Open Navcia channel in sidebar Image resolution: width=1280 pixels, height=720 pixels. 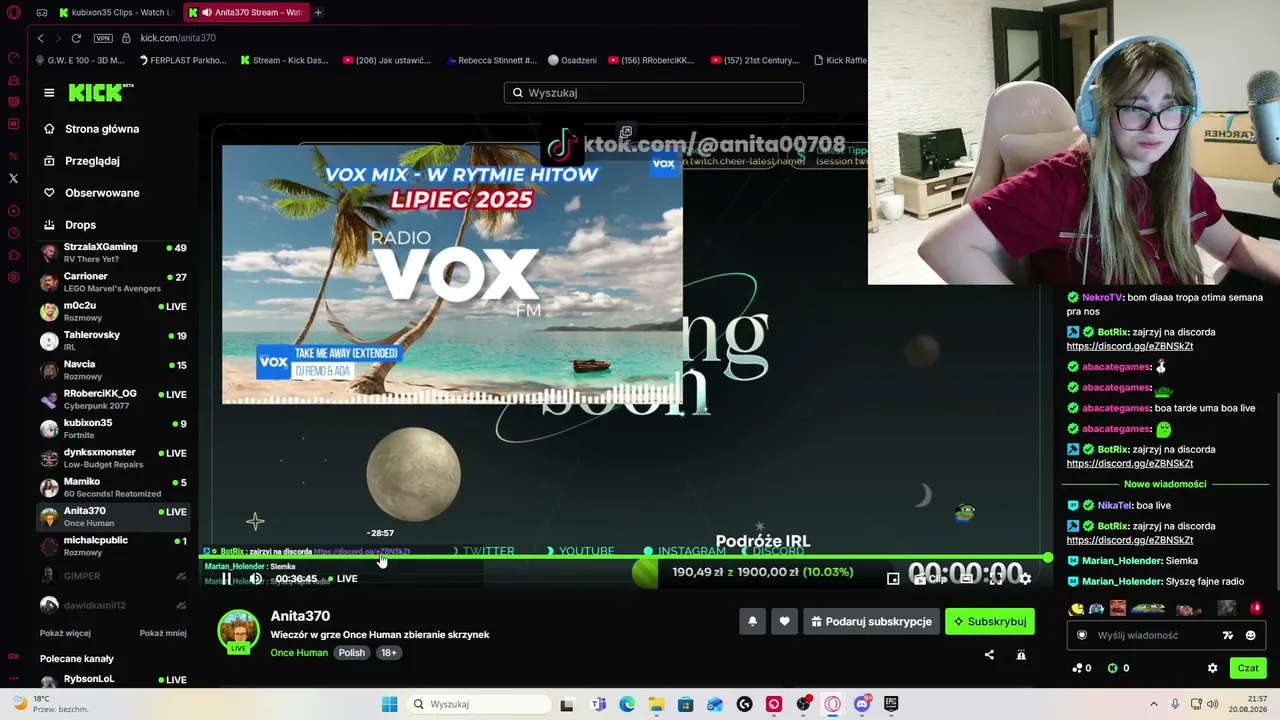[x=114, y=370]
